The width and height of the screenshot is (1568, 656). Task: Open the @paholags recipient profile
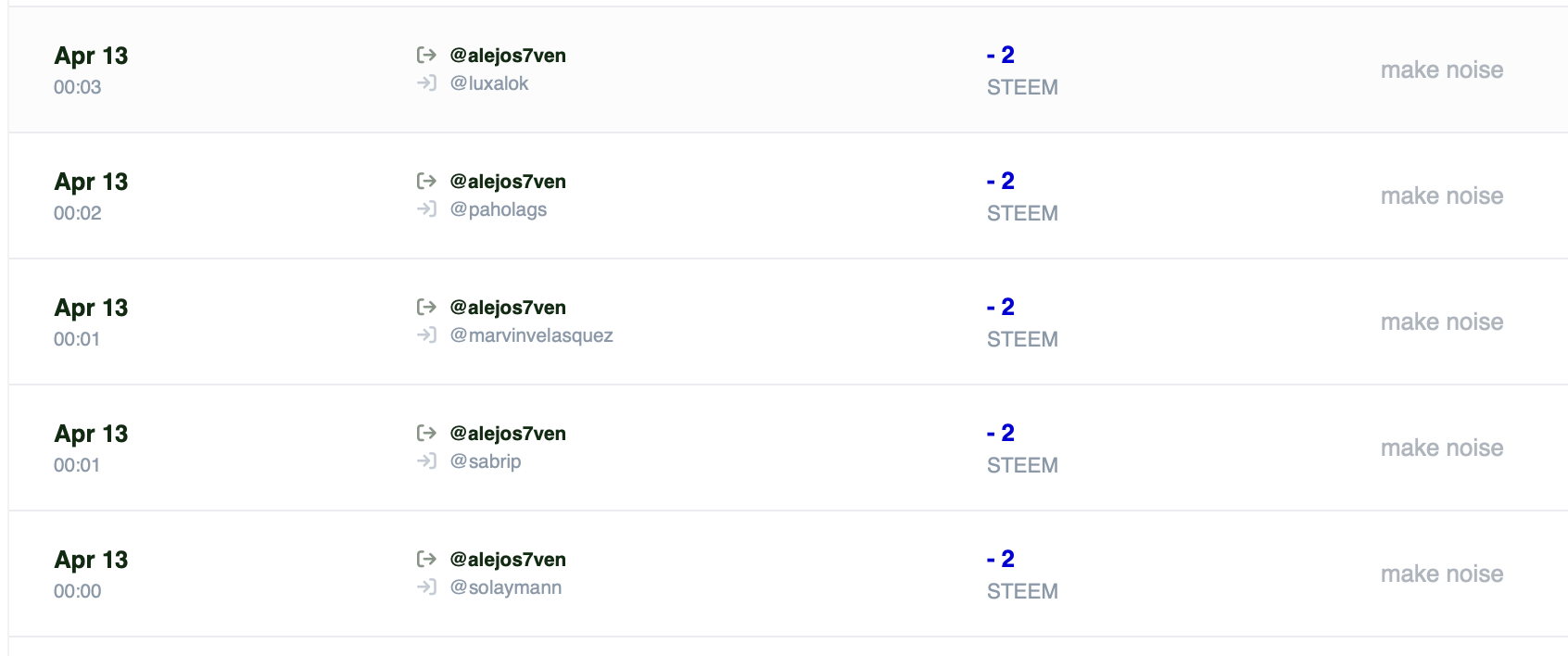click(499, 209)
